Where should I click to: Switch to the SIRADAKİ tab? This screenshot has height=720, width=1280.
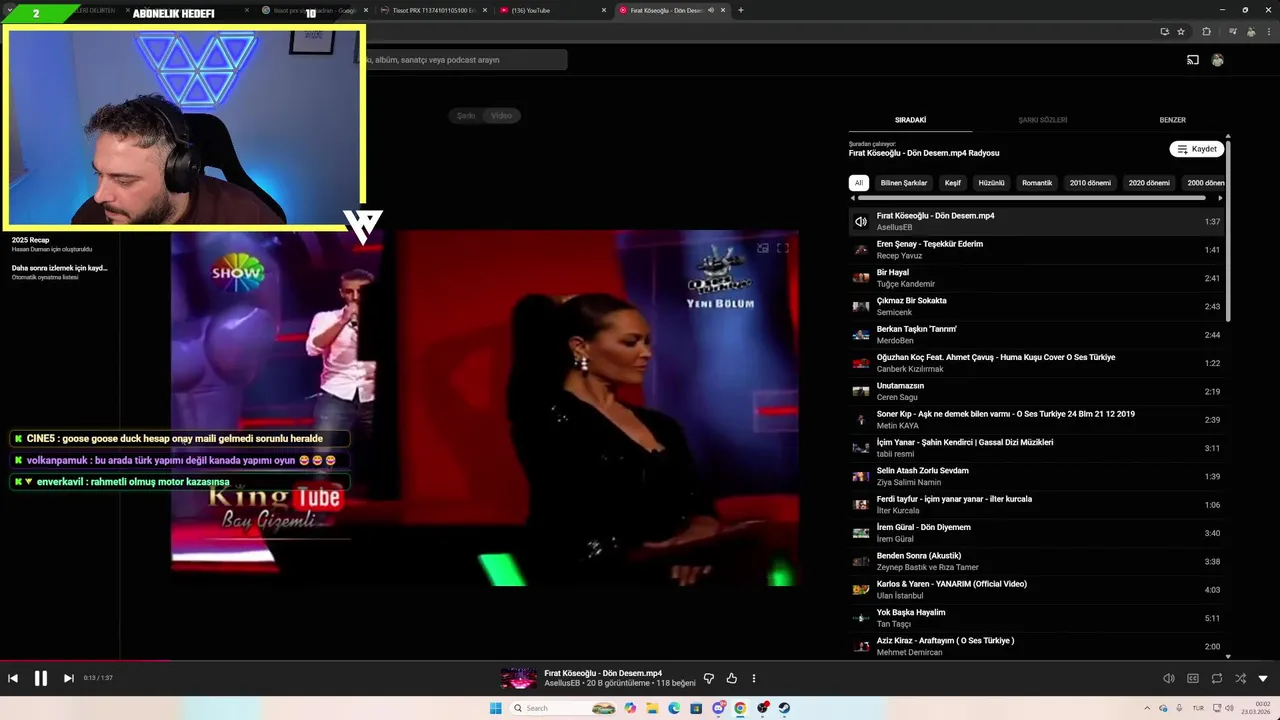(910, 120)
